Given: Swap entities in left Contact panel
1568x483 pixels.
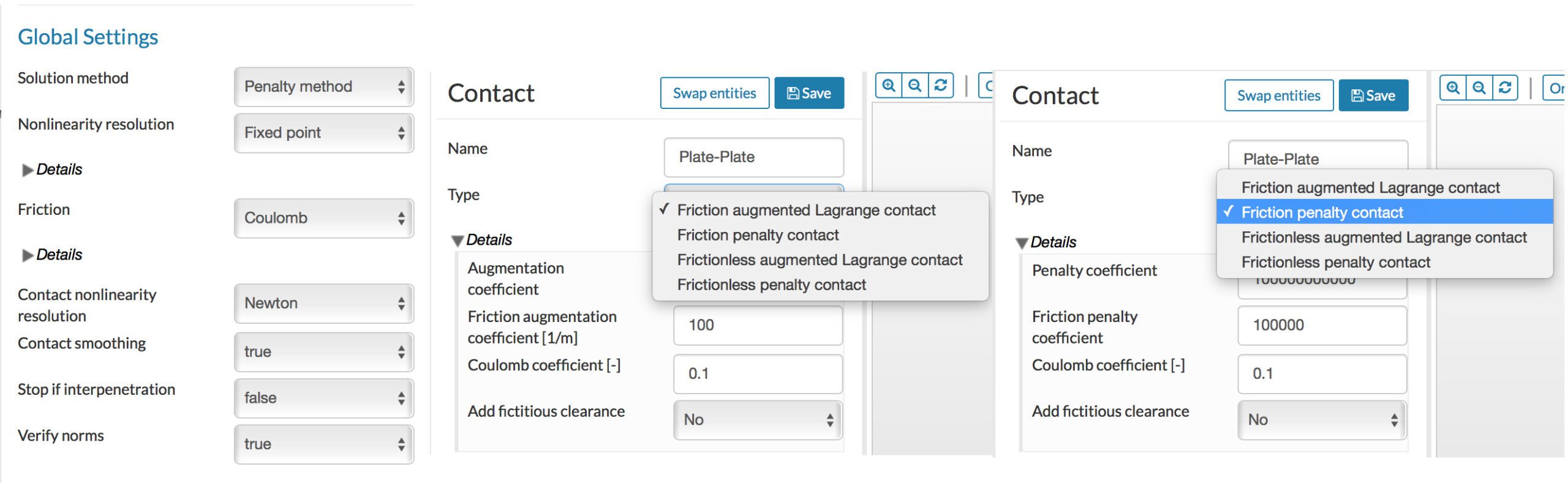Looking at the screenshot, I should (714, 93).
